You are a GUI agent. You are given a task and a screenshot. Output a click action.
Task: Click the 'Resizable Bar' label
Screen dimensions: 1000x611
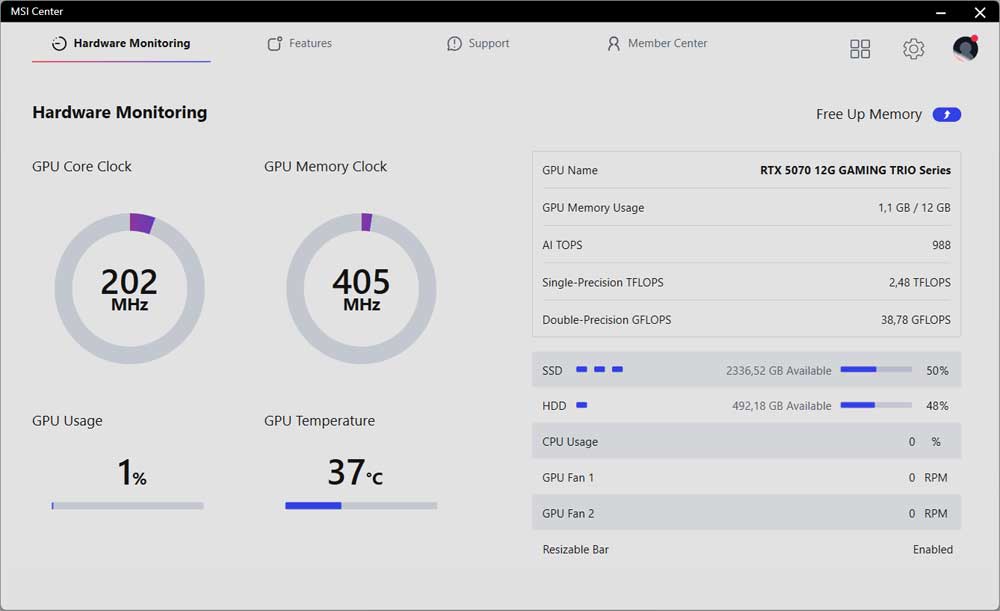click(x=575, y=549)
